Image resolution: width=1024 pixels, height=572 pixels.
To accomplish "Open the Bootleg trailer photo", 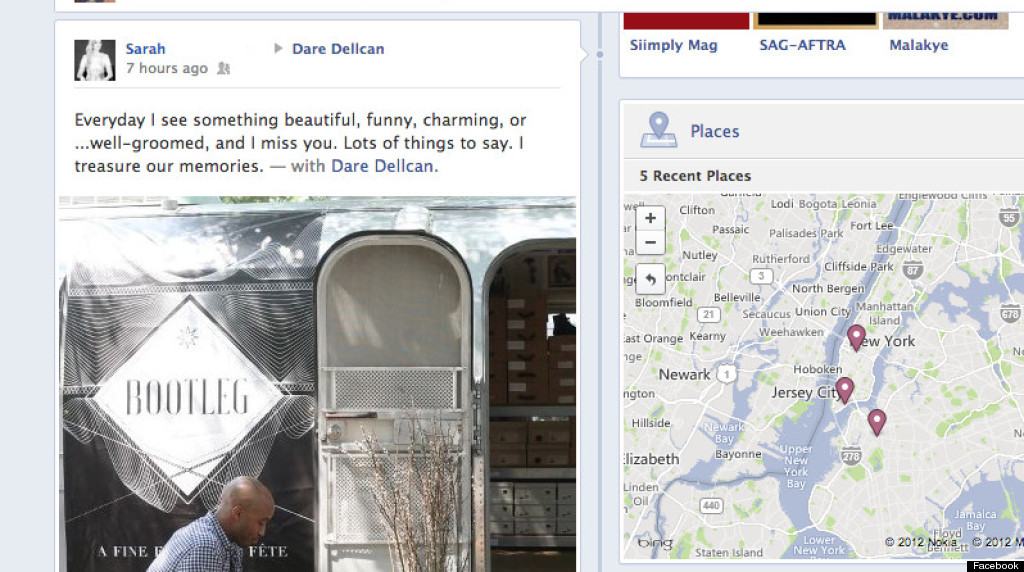I will tap(317, 384).
